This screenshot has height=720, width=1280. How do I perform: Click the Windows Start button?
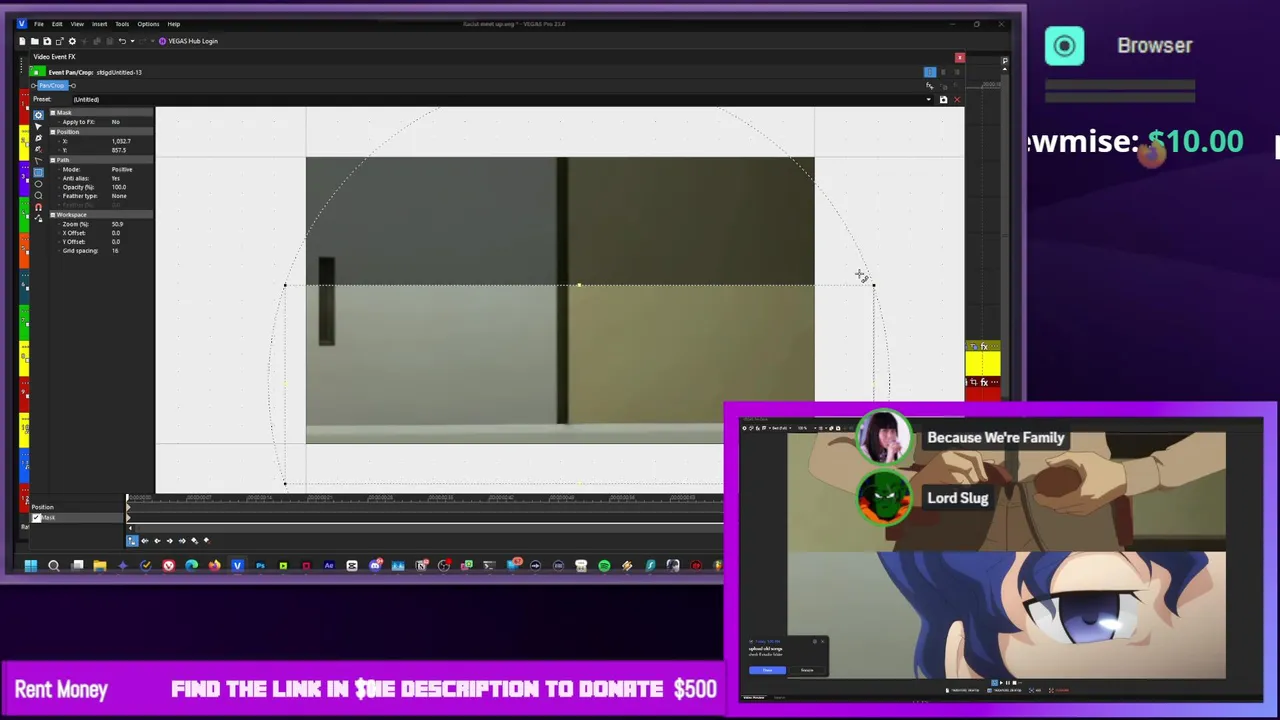31,566
